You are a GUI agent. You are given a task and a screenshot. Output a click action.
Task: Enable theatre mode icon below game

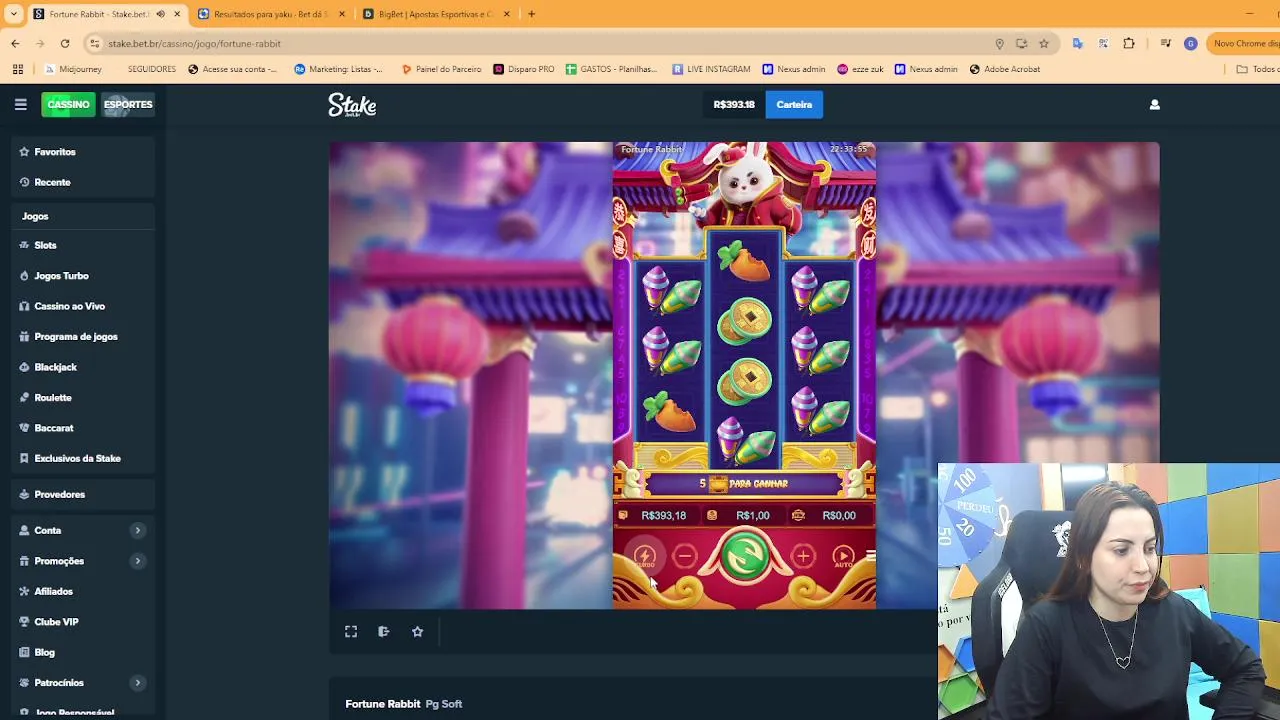[384, 631]
